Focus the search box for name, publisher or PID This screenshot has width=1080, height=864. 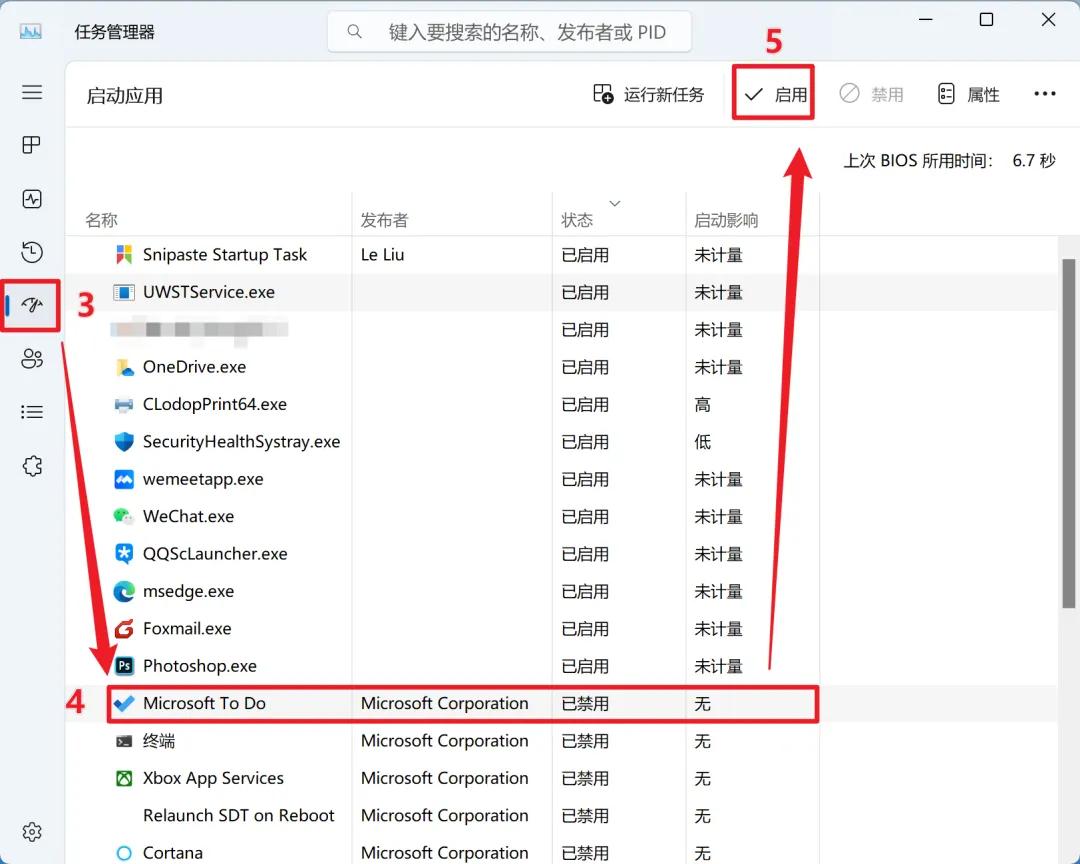(x=510, y=32)
